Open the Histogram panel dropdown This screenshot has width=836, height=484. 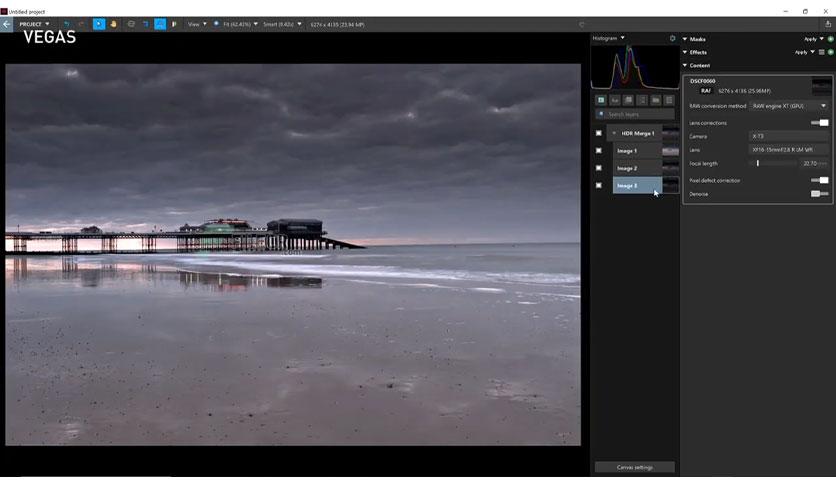(608, 38)
